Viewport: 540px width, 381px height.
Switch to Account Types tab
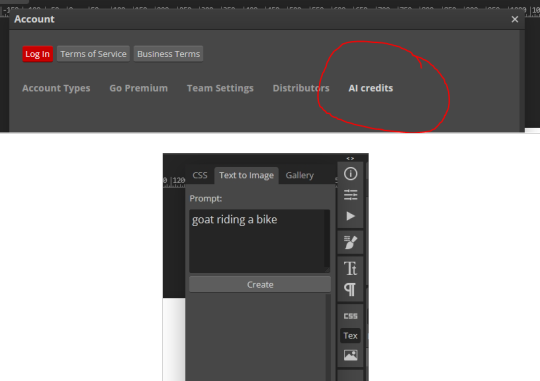coord(56,88)
